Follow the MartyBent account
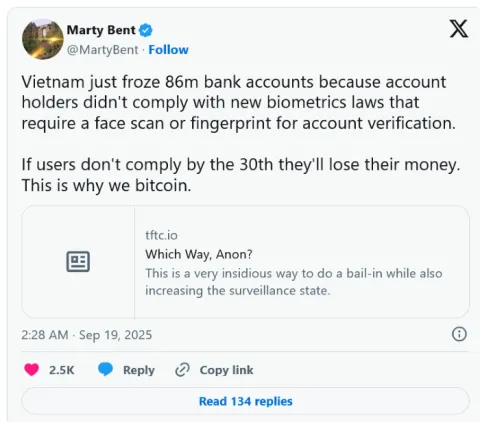The width and height of the screenshot is (480, 422). tap(168, 50)
